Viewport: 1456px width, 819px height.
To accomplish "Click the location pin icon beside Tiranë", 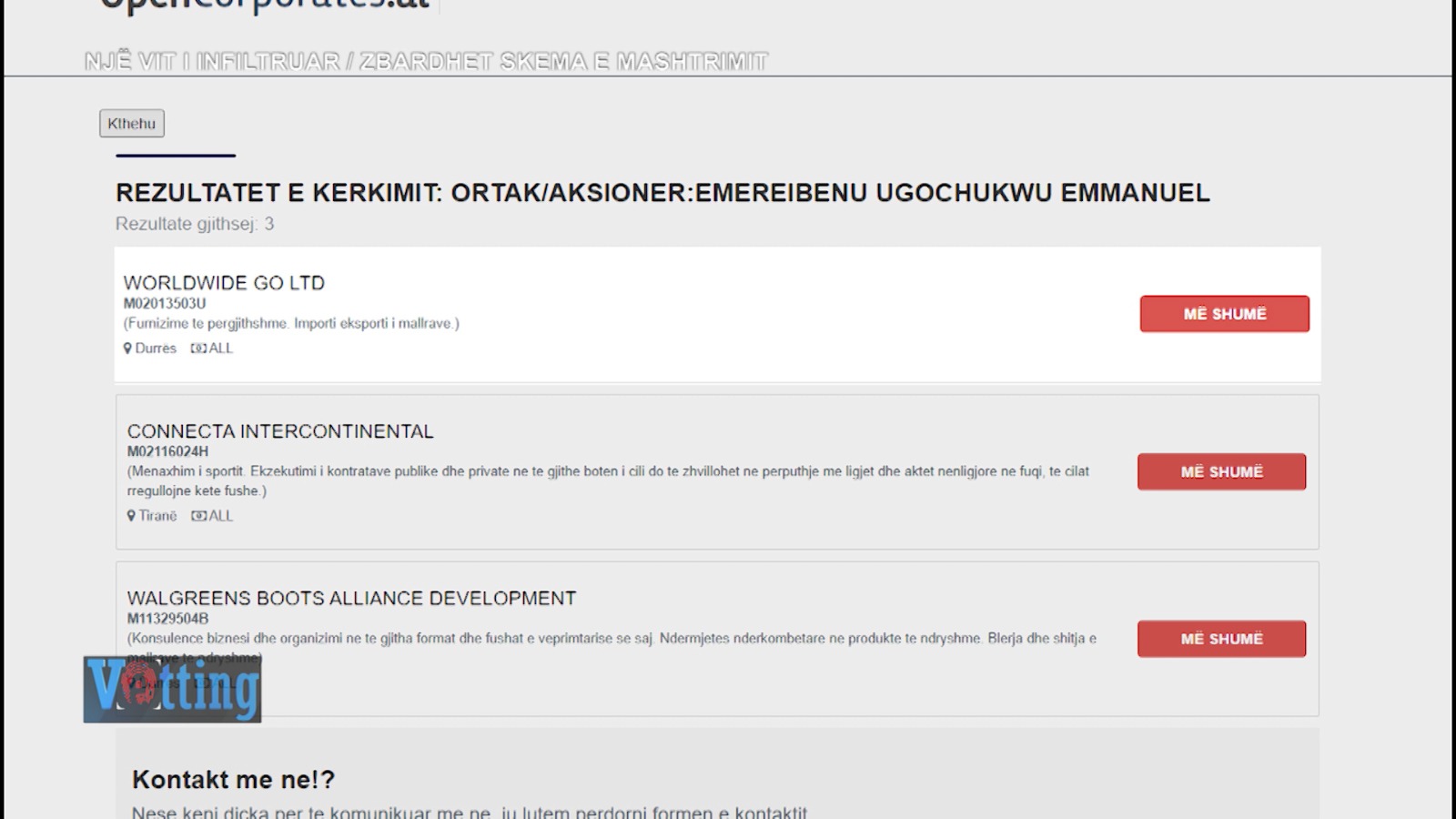I will coord(131,516).
